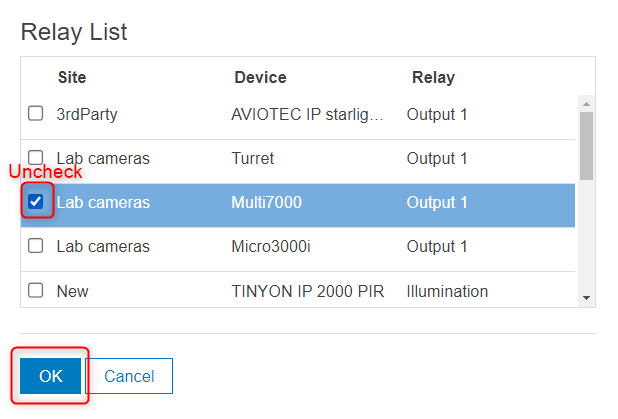Select the Turret device cell
618x419 pixels.
coord(252,158)
